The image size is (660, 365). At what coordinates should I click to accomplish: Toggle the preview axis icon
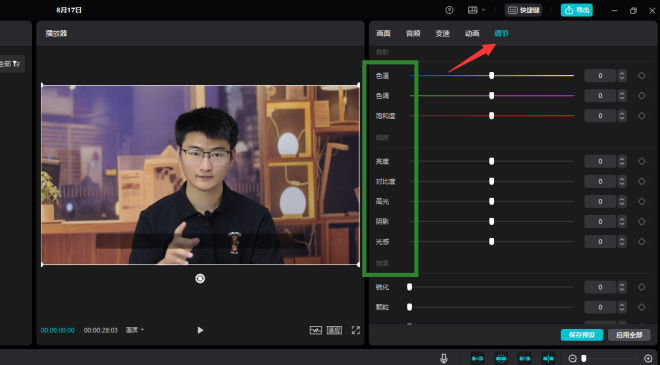(x=548, y=358)
